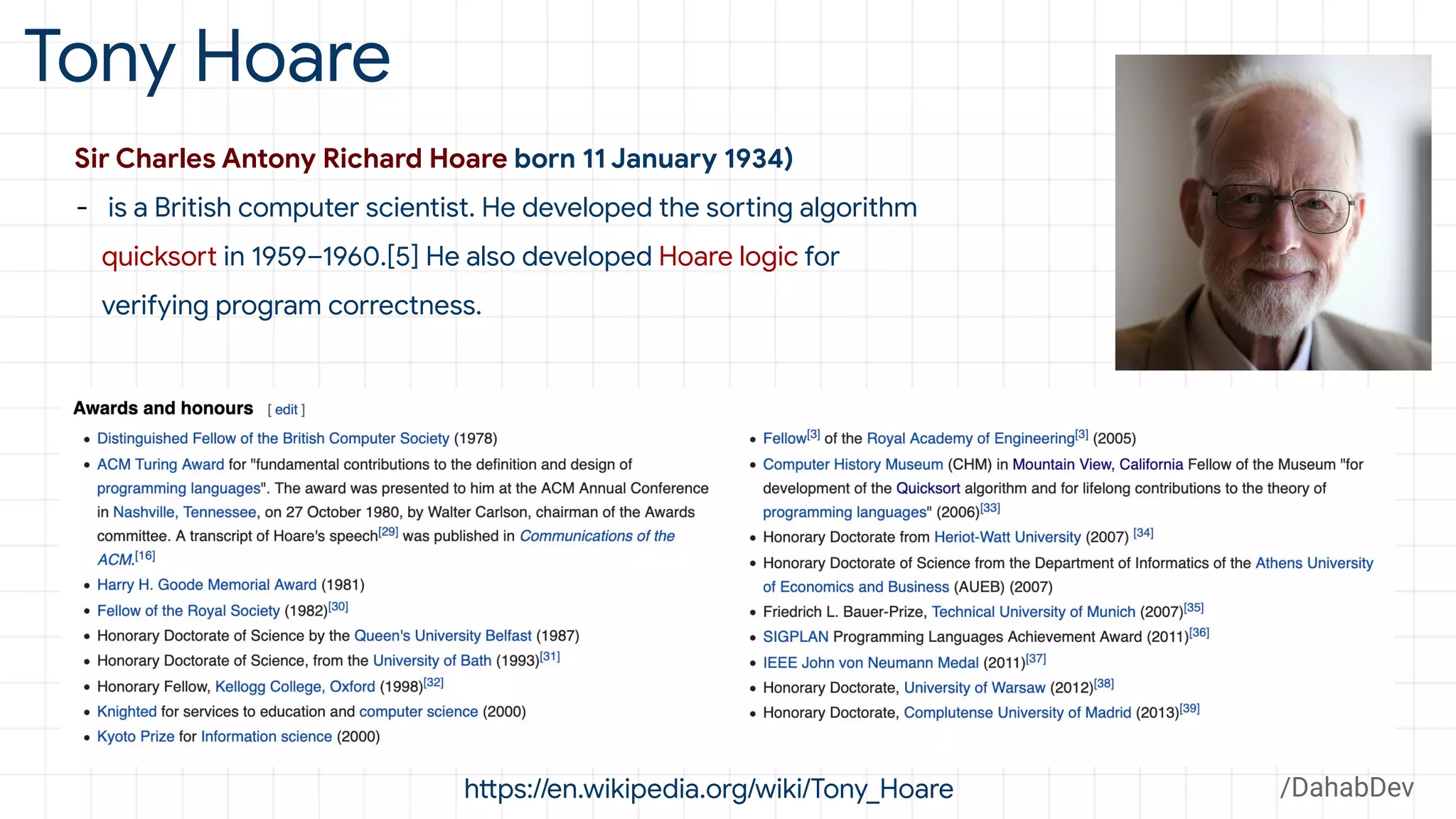Open the Computer History Museum link
Image resolution: width=1456 pixels, height=819 pixels.
(853, 464)
